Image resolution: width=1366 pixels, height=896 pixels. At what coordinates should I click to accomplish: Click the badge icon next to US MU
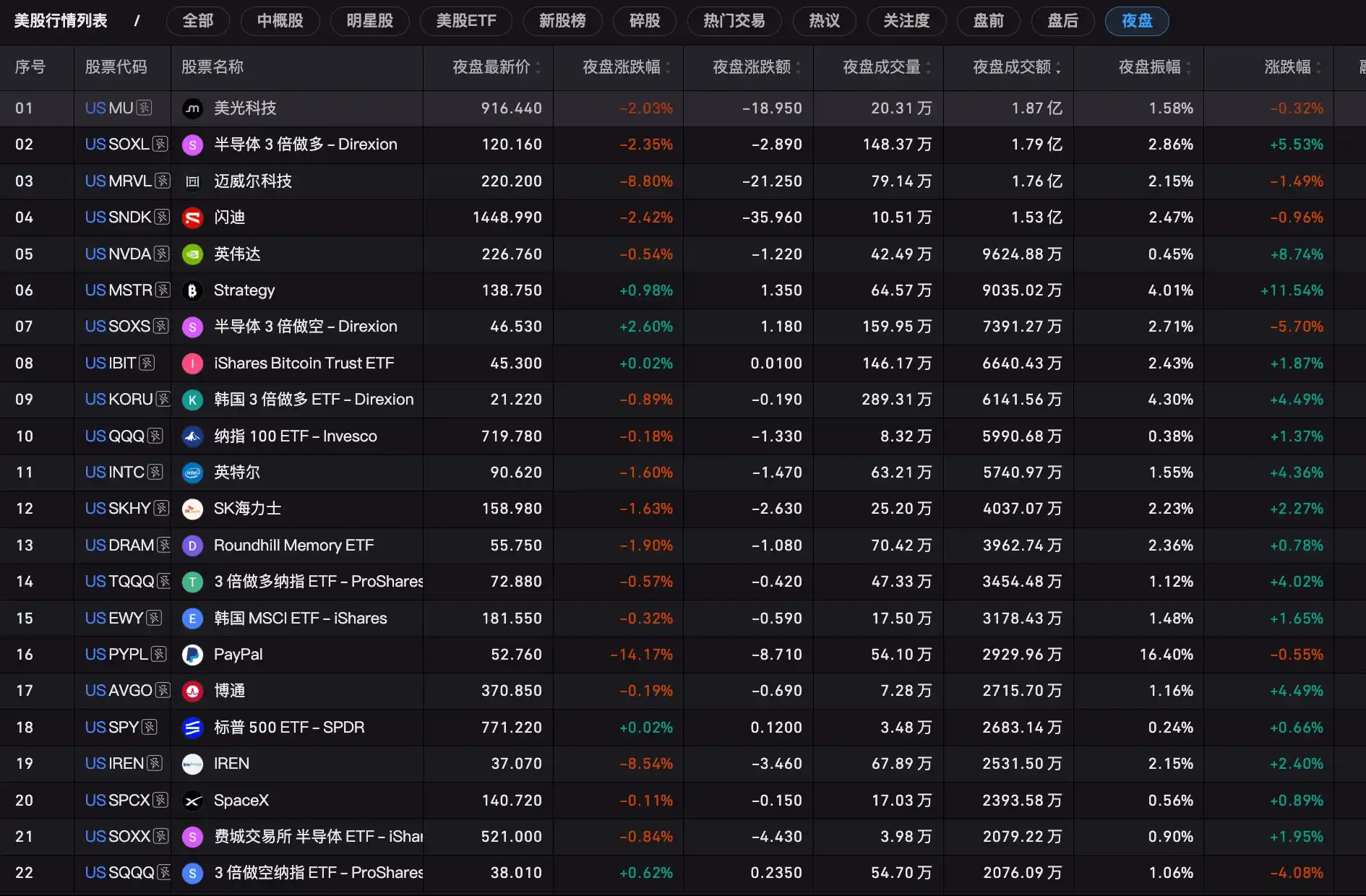[145, 108]
